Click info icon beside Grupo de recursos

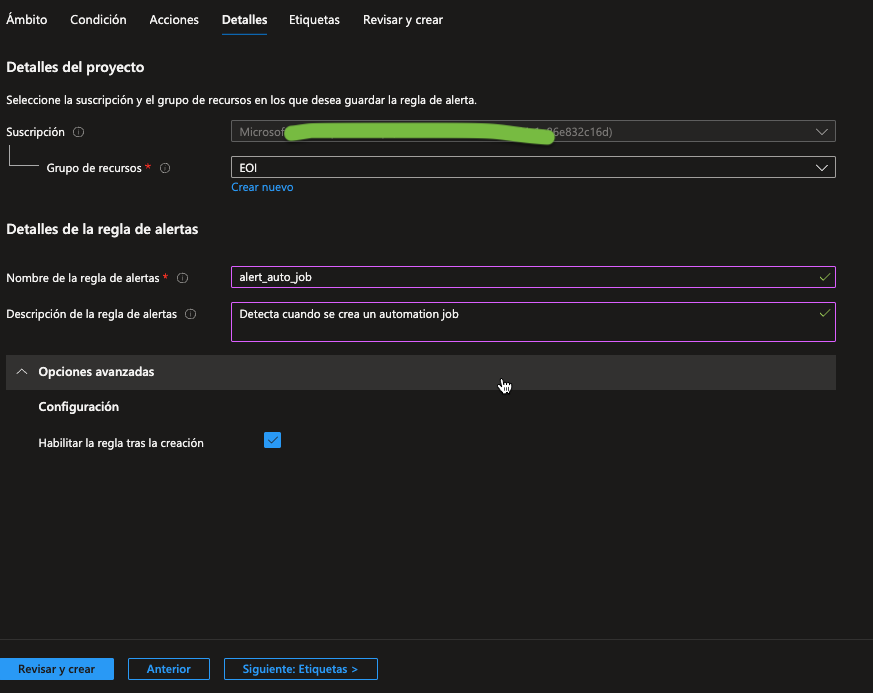165,168
